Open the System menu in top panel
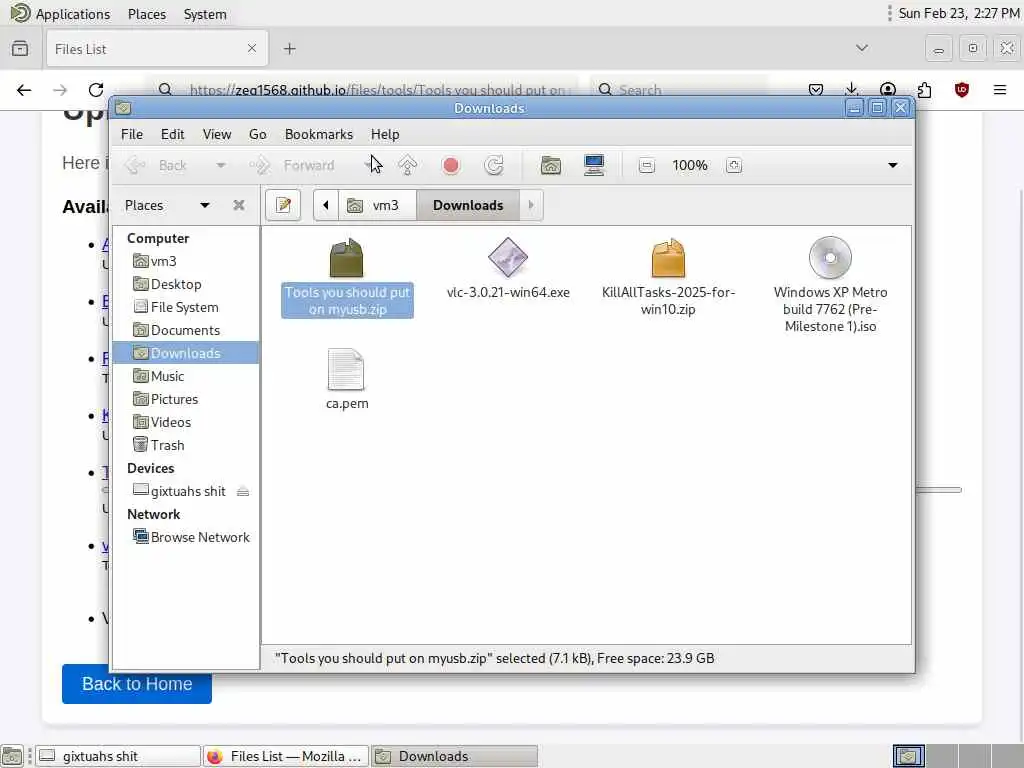1024x768 pixels. tap(205, 14)
